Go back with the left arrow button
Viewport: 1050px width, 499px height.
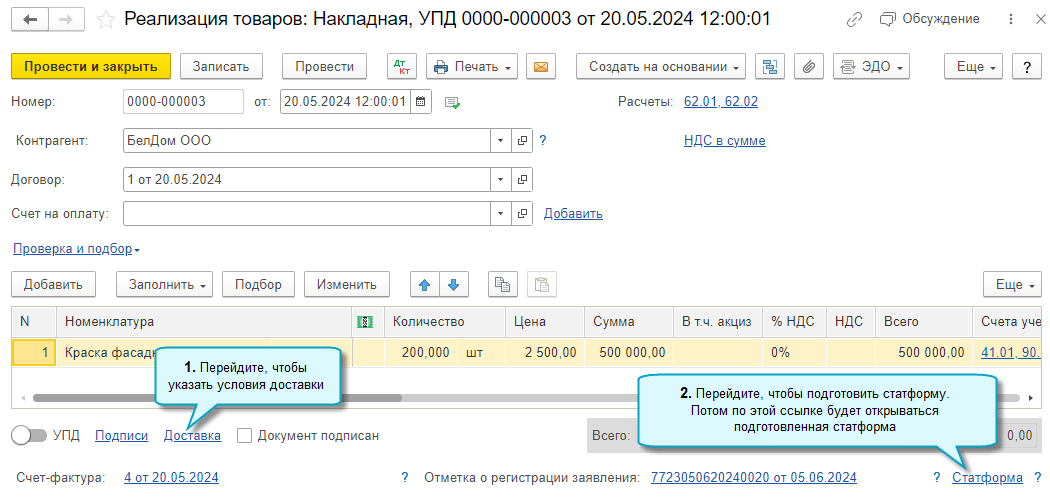tap(30, 19)
